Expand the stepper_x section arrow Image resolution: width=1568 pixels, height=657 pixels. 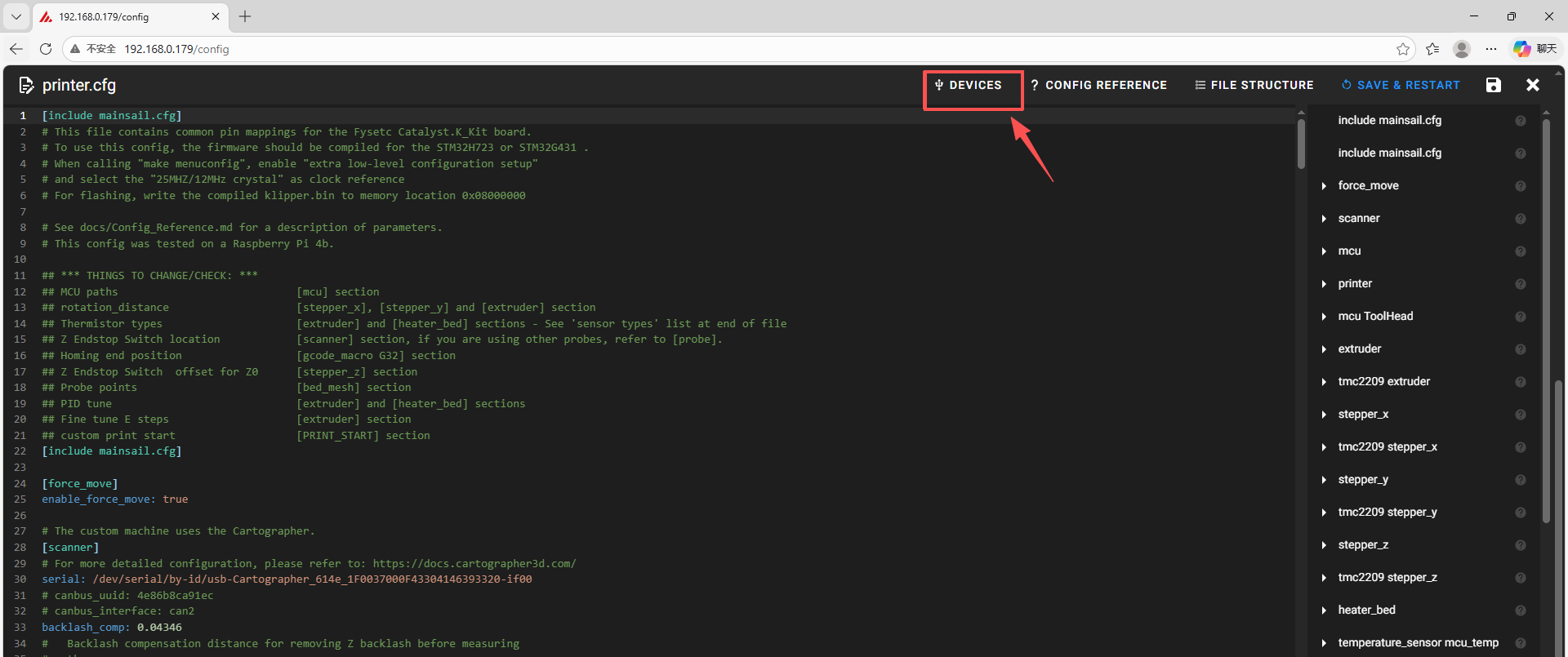(1324, 415)
